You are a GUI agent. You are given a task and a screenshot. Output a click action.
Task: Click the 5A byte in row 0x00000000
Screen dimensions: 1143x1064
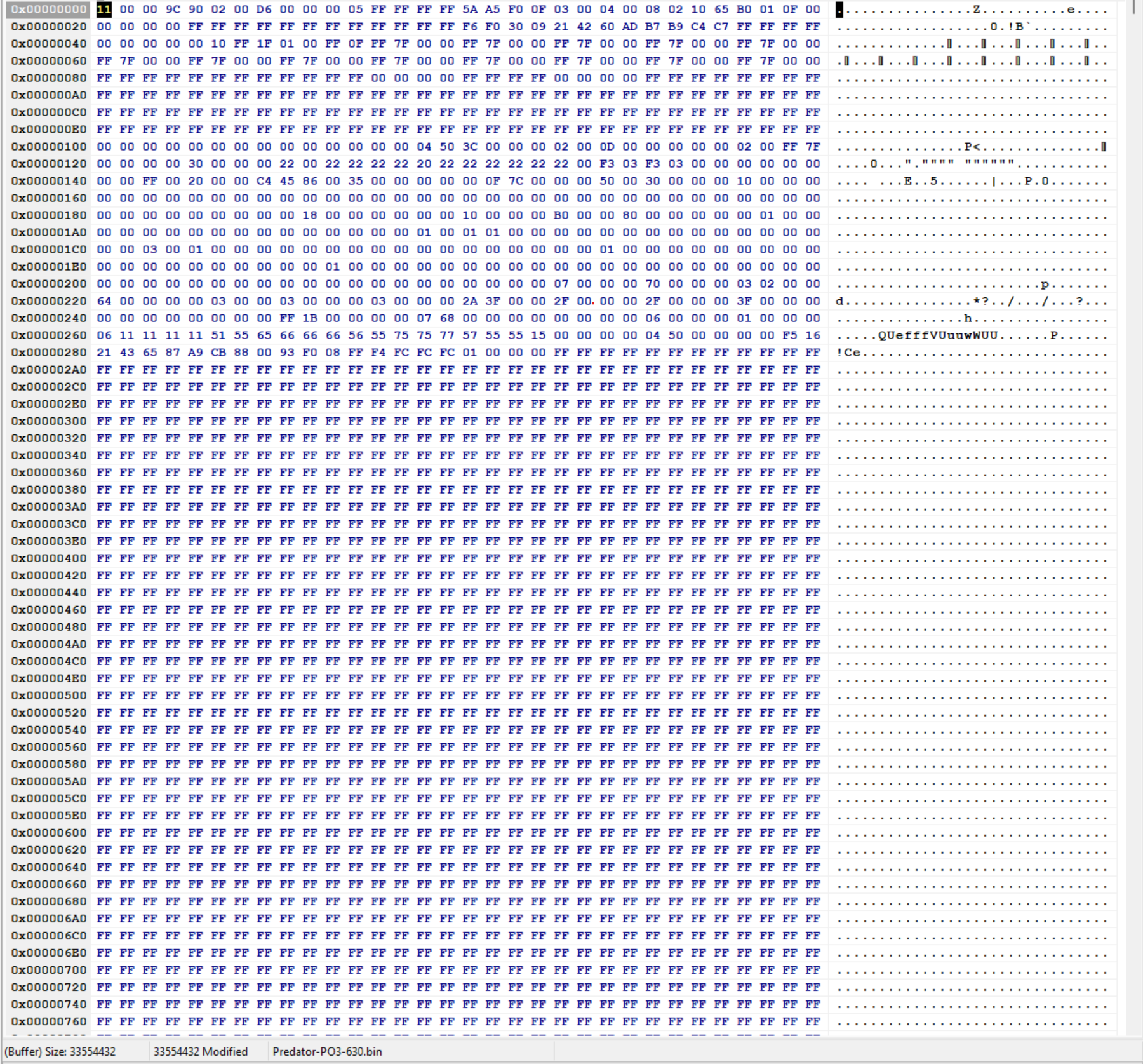tap(470, 10)
